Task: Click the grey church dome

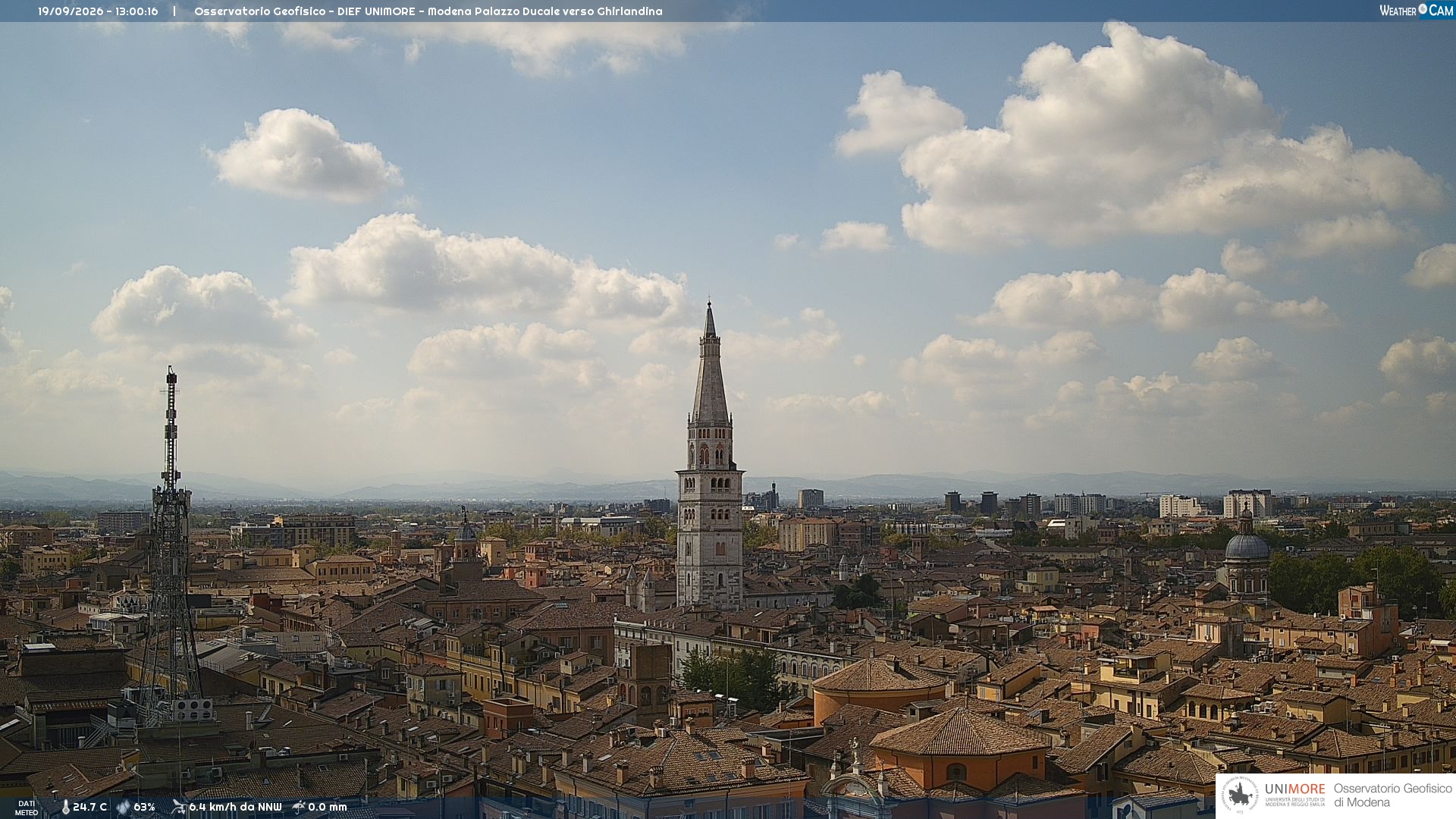Action: 1247,546
